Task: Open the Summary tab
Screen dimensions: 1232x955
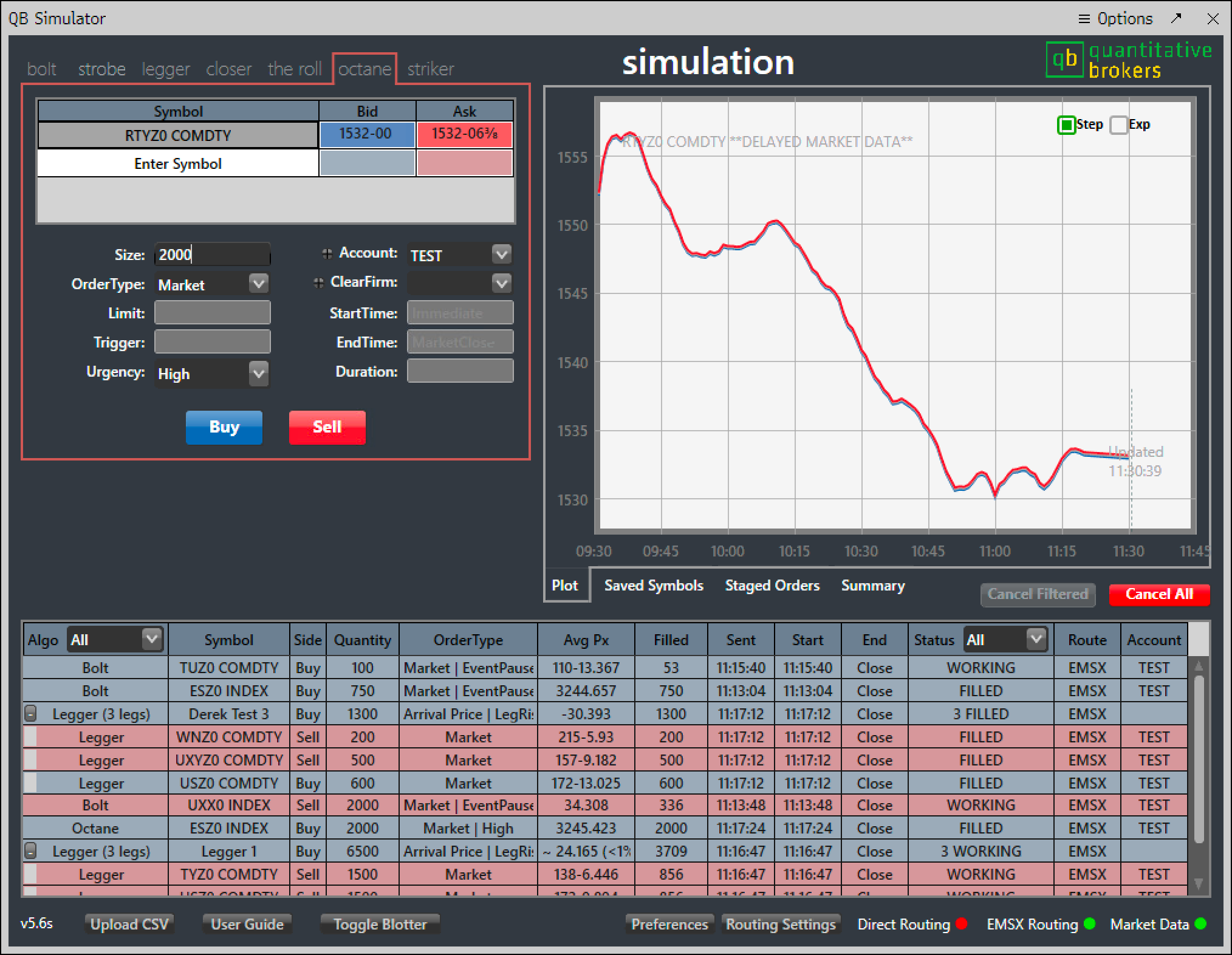Action: pos(873,586)
